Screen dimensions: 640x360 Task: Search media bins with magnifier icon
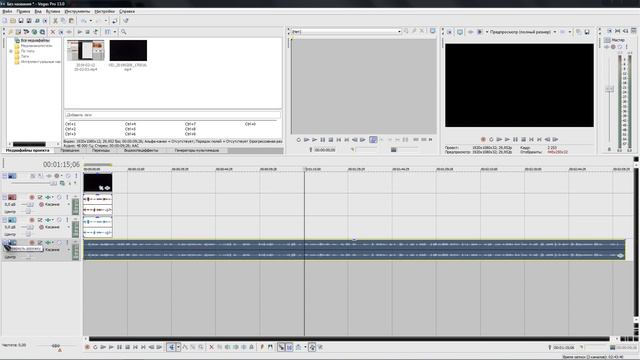(123, 32)
